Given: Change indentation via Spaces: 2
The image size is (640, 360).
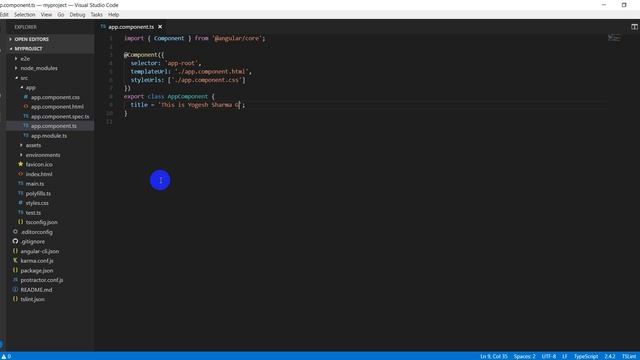Looking at the screenshot, I should pos(524,356).
